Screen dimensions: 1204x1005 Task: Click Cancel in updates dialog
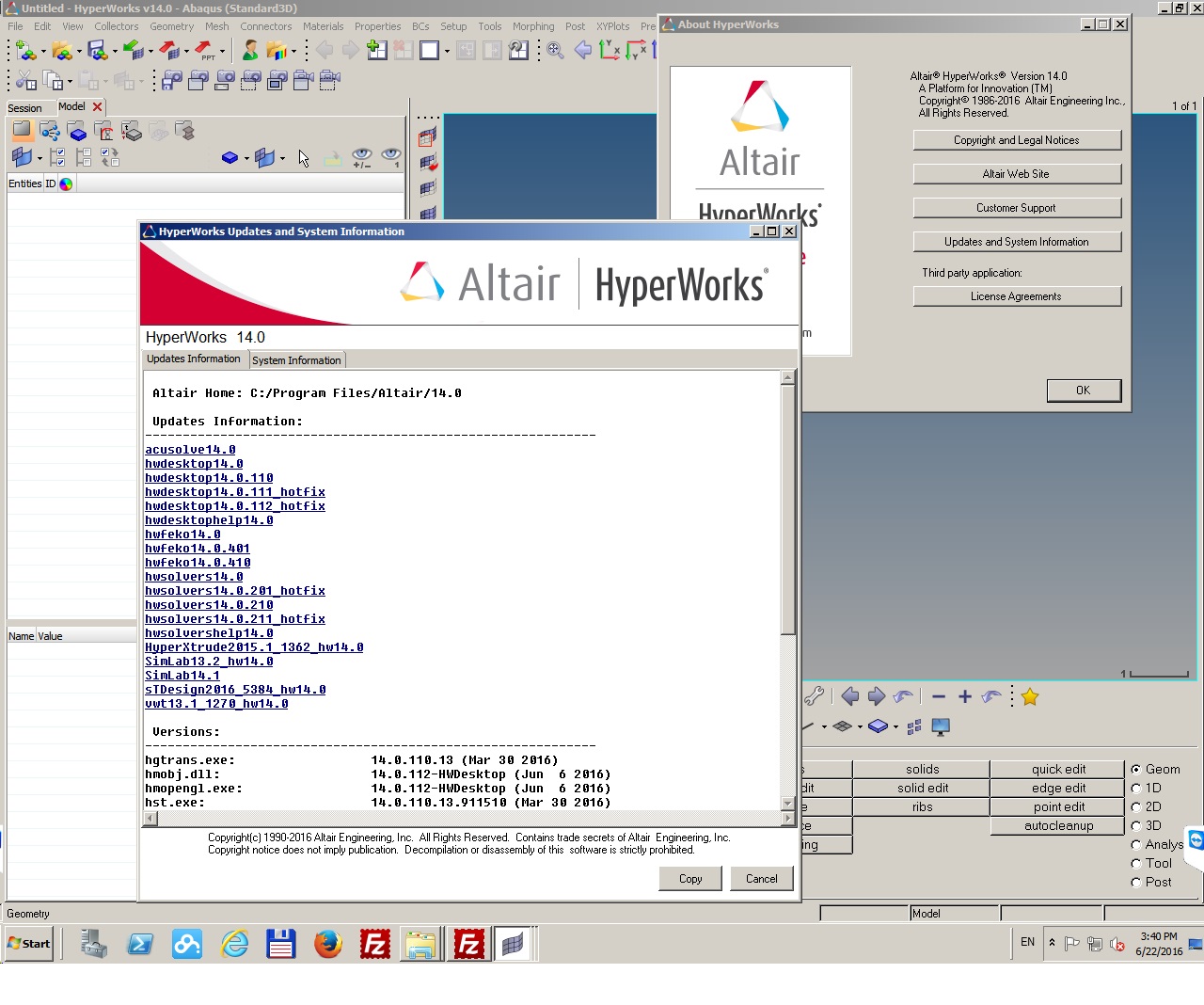(x=762, y=879)
